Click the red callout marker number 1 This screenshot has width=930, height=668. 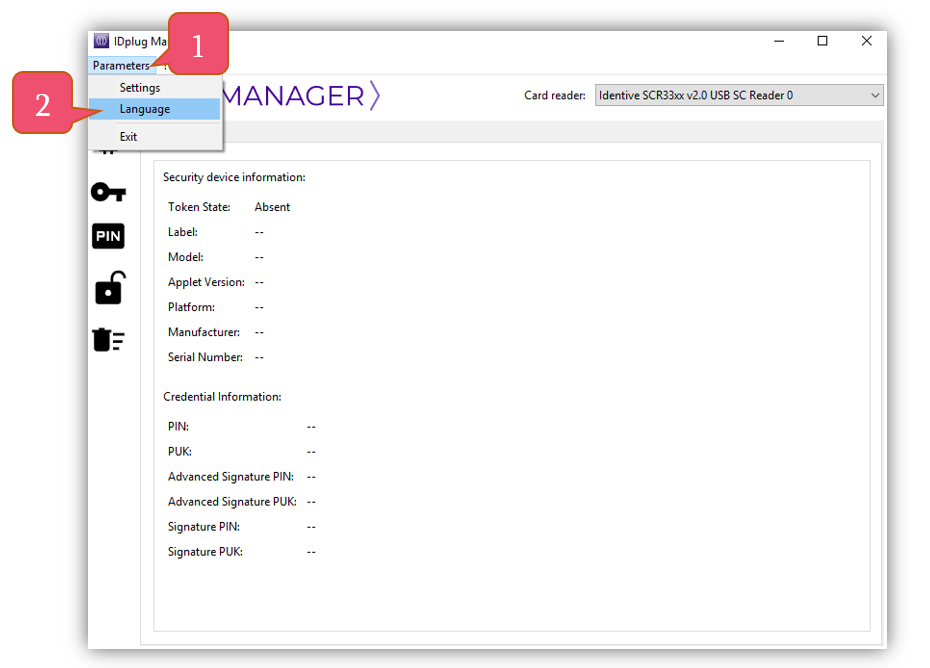point(197,45)
